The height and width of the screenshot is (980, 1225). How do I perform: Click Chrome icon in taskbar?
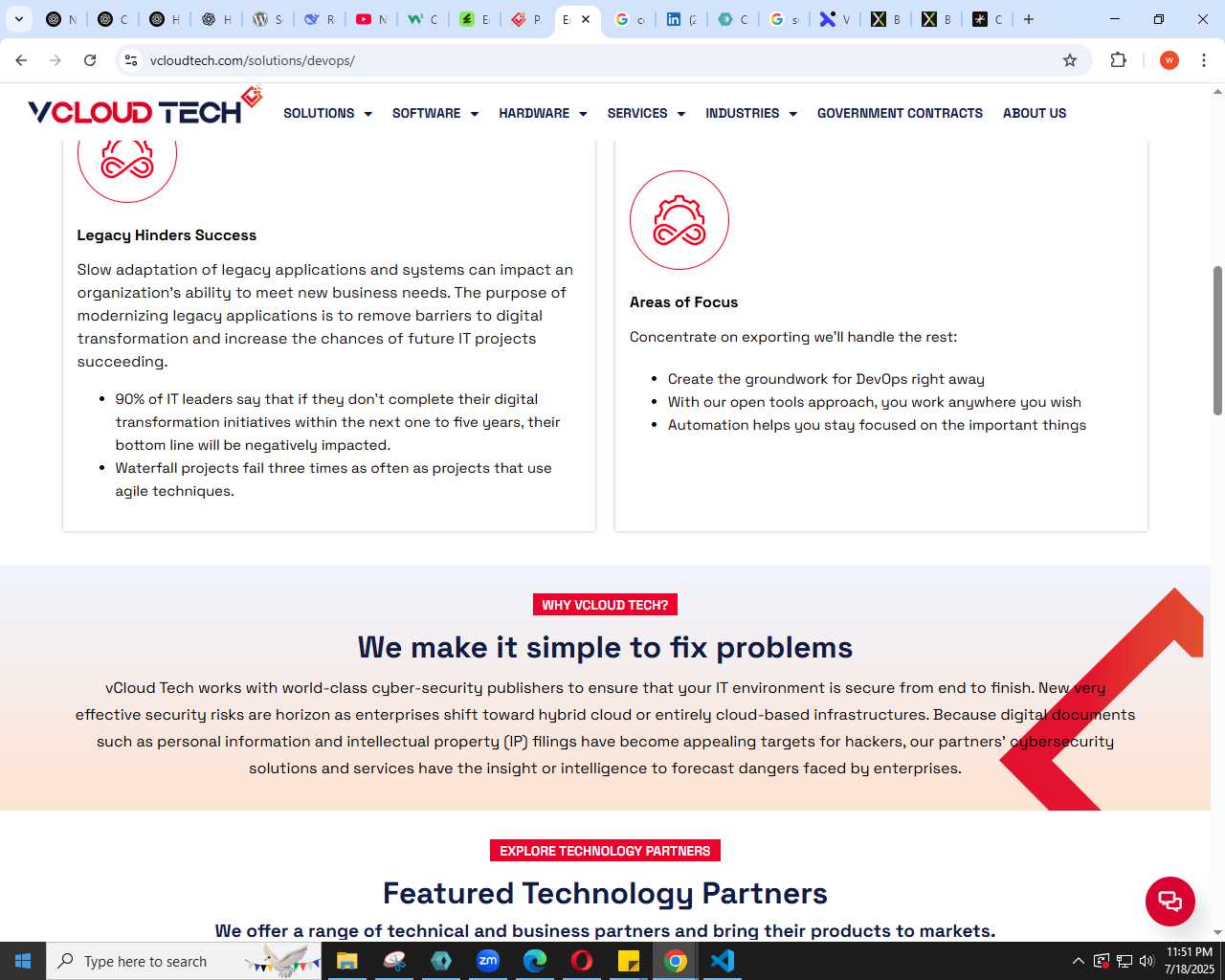[x=676, y=961]
